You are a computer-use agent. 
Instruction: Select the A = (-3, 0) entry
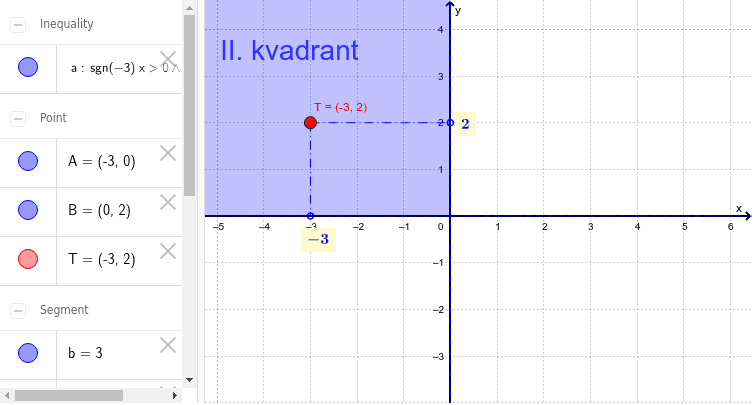(x=102, y=161)
